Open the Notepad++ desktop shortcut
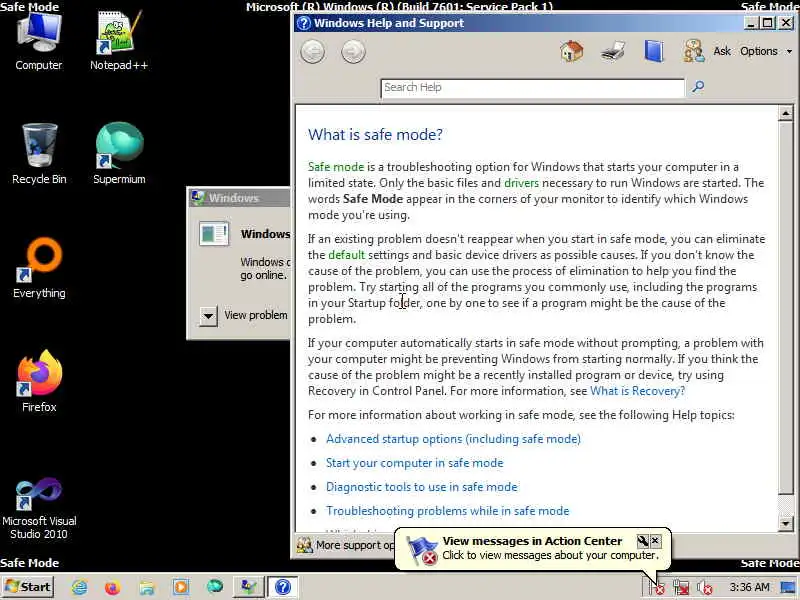800x600 pixels. click(x=119, y=42)
